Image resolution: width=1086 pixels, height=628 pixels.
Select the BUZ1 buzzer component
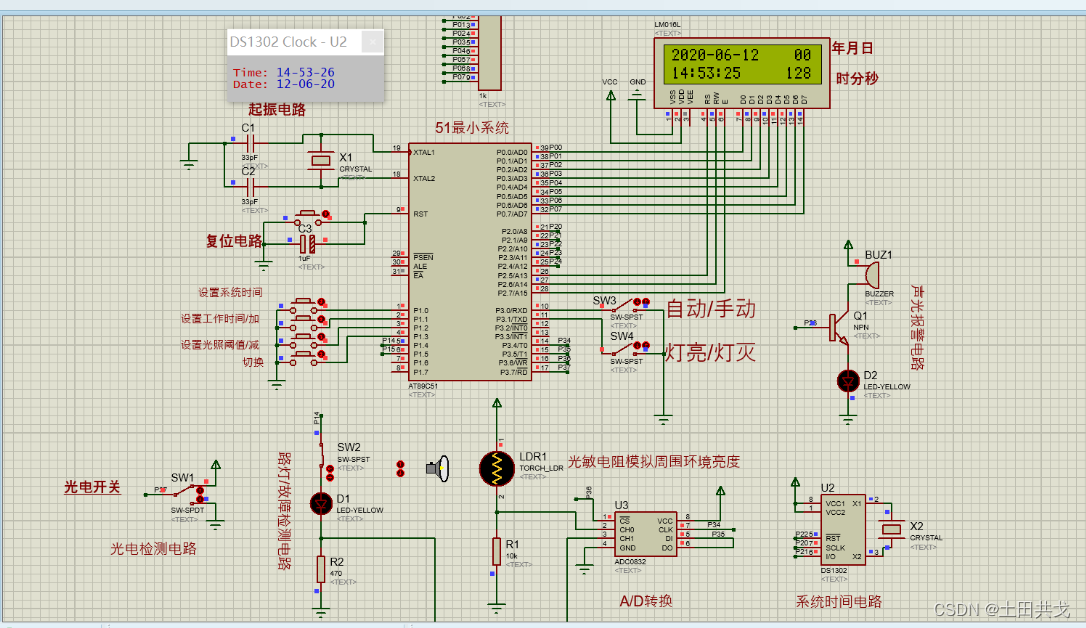click(x=871, y=275)
